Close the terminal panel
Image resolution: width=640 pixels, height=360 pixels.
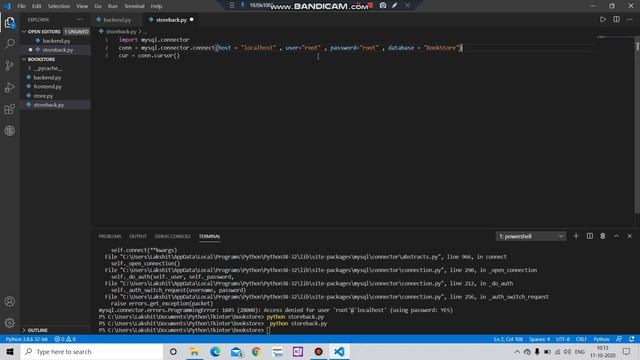pos(630,236)
